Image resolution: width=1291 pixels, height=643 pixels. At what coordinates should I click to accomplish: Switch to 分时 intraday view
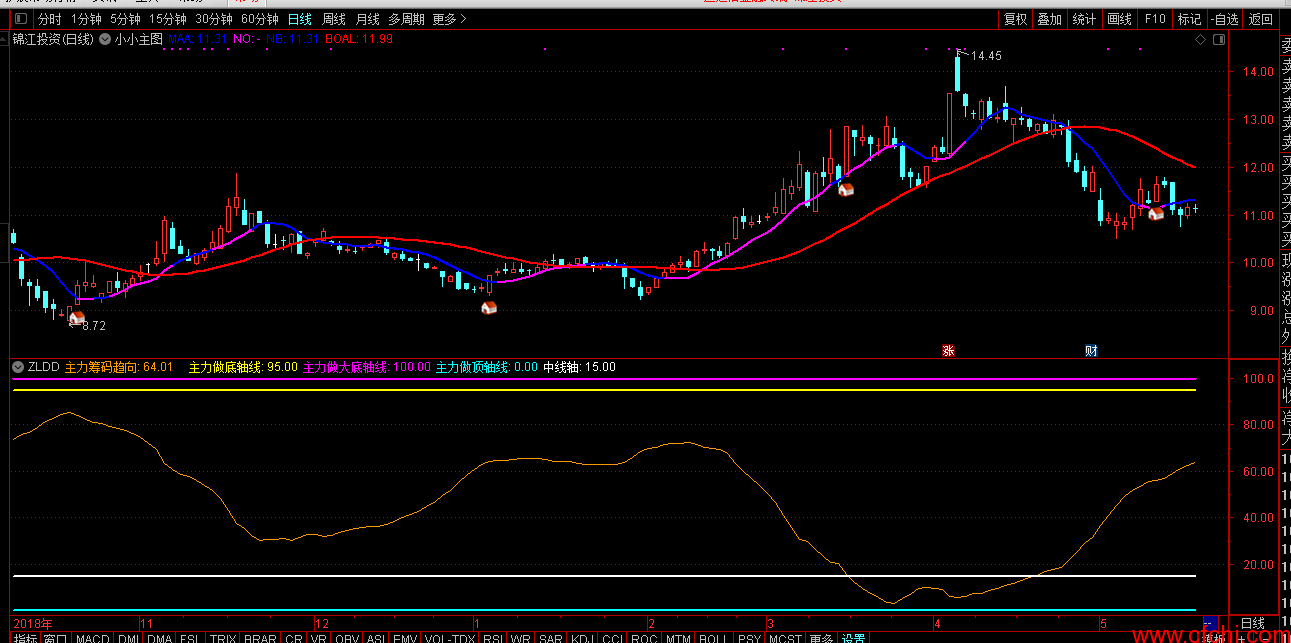(x=49, y=19)
